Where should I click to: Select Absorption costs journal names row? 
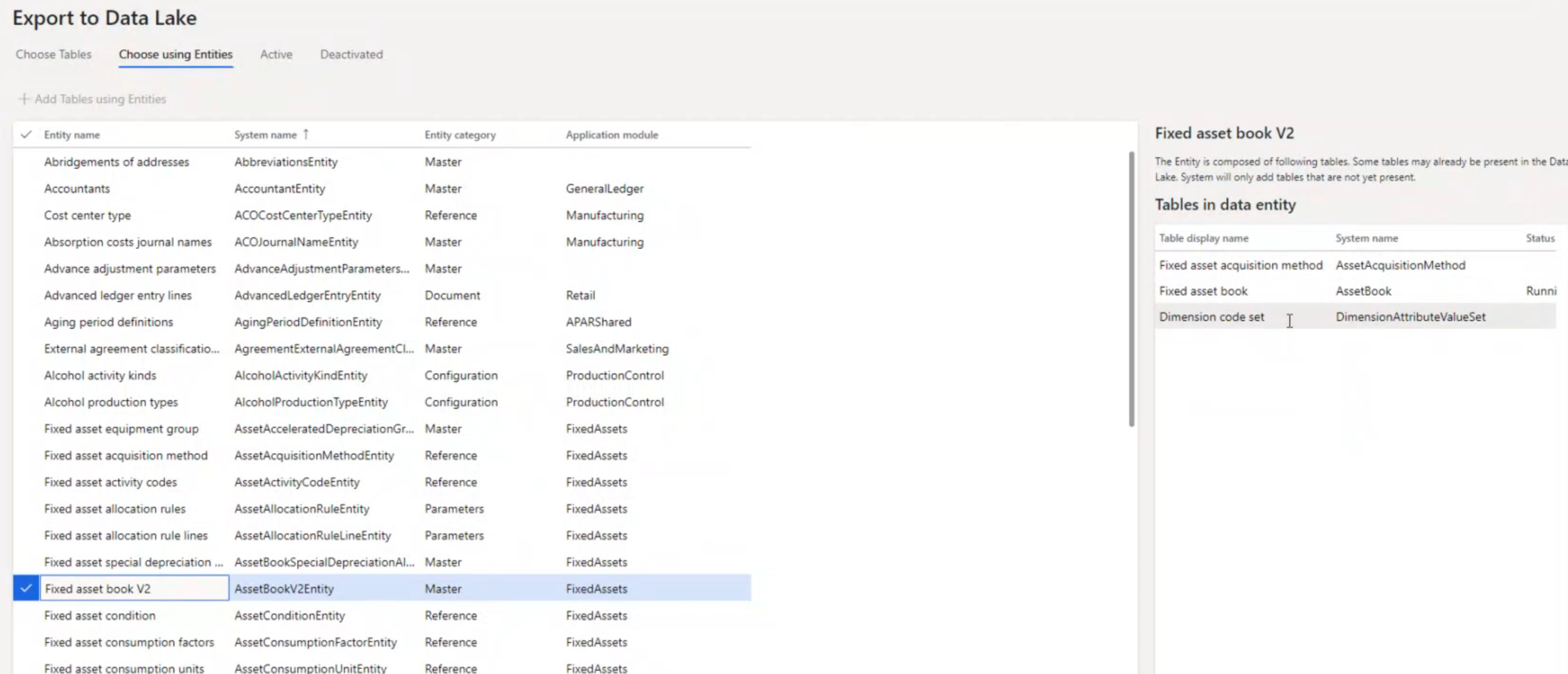(382, 242)
